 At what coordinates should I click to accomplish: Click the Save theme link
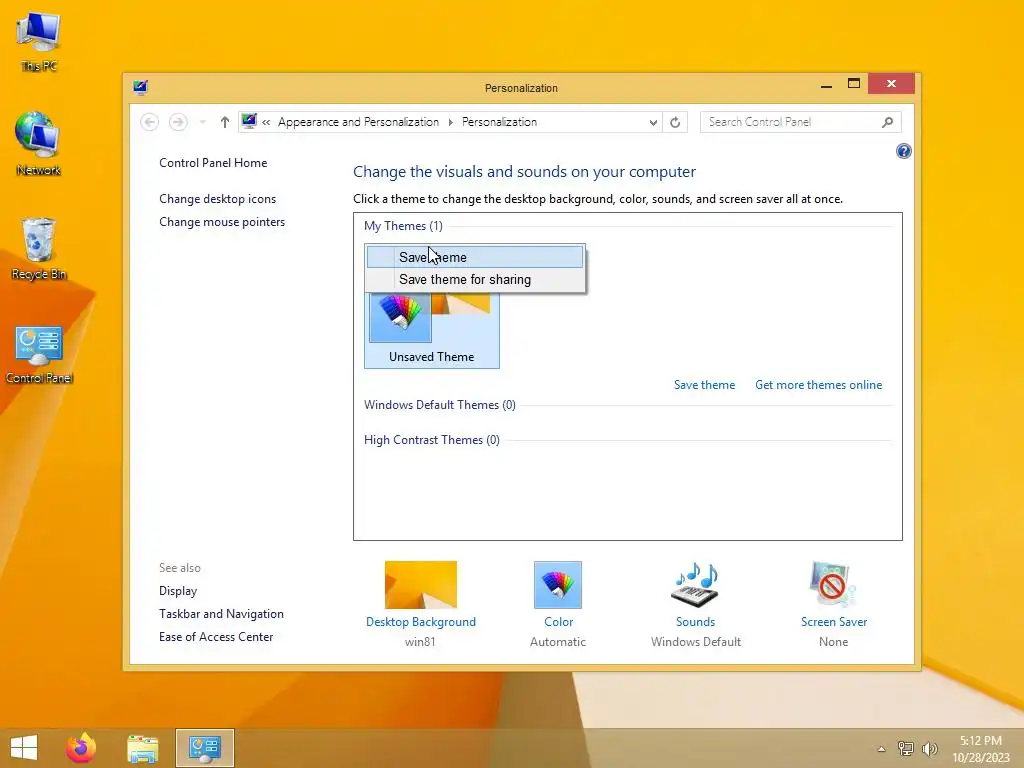pos(704,385)
